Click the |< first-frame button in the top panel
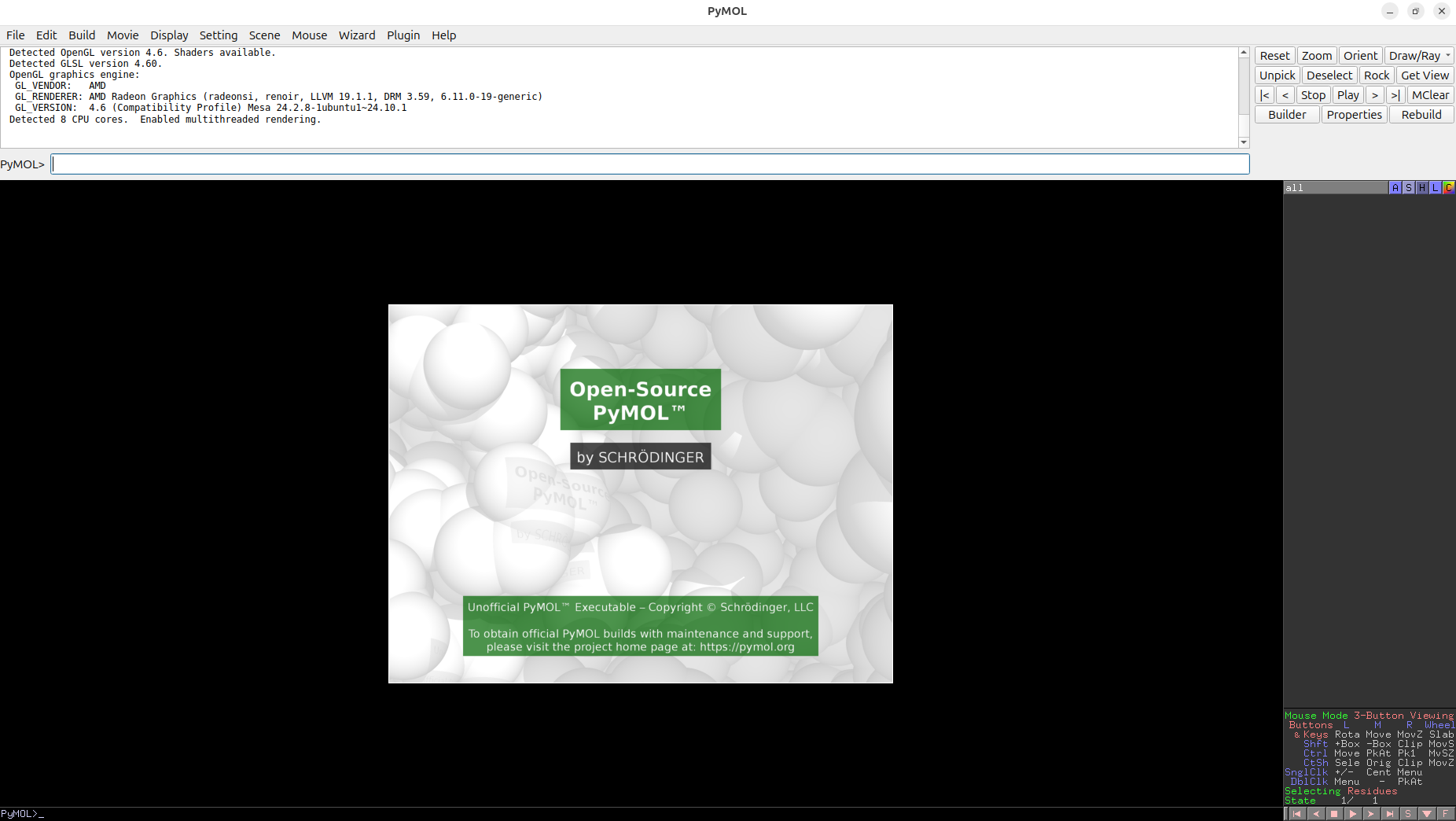The width and height of the screenshot is (1456, 821). click(1264, 95)
